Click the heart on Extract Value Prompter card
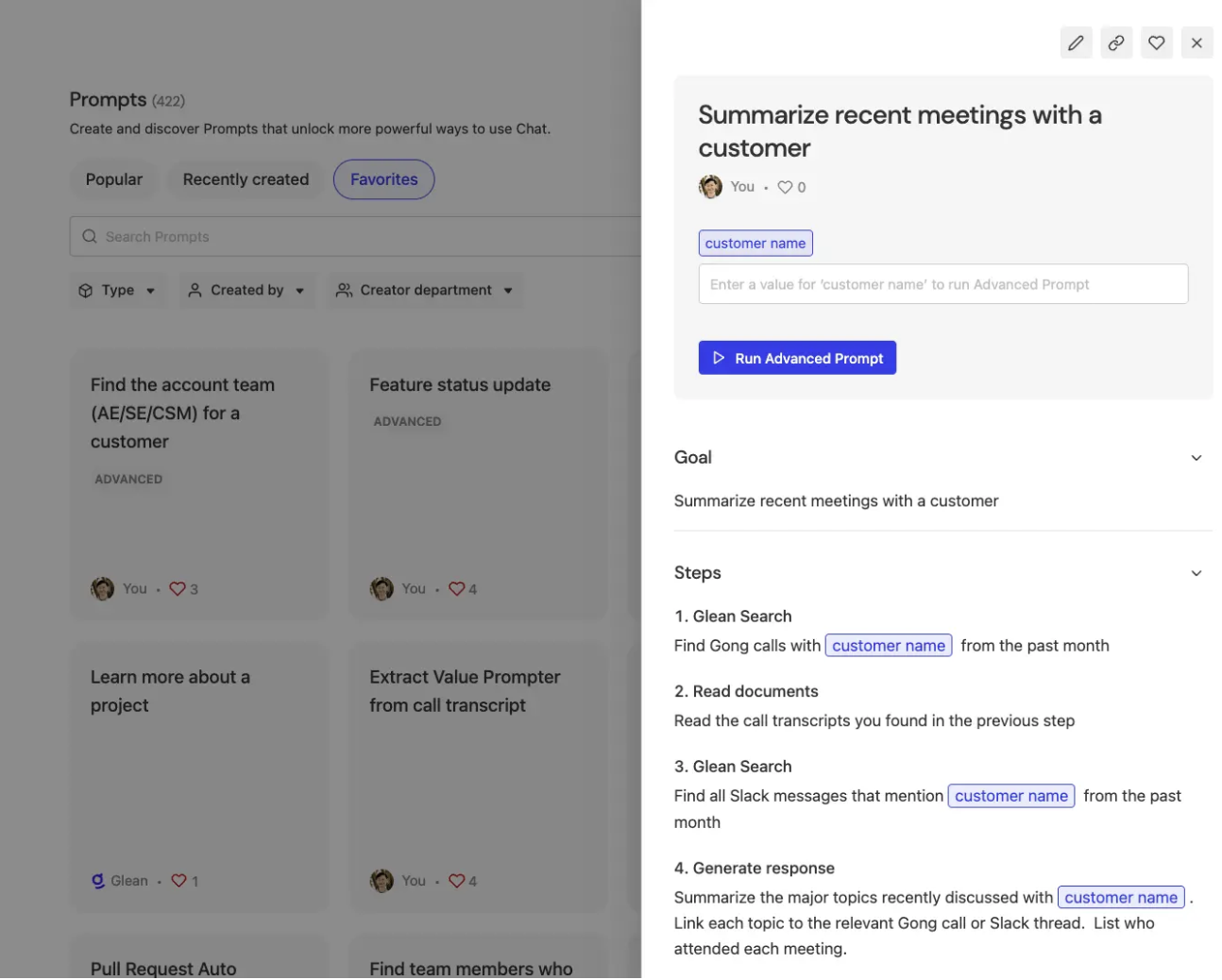1222x980 pixels. (457, 880)
